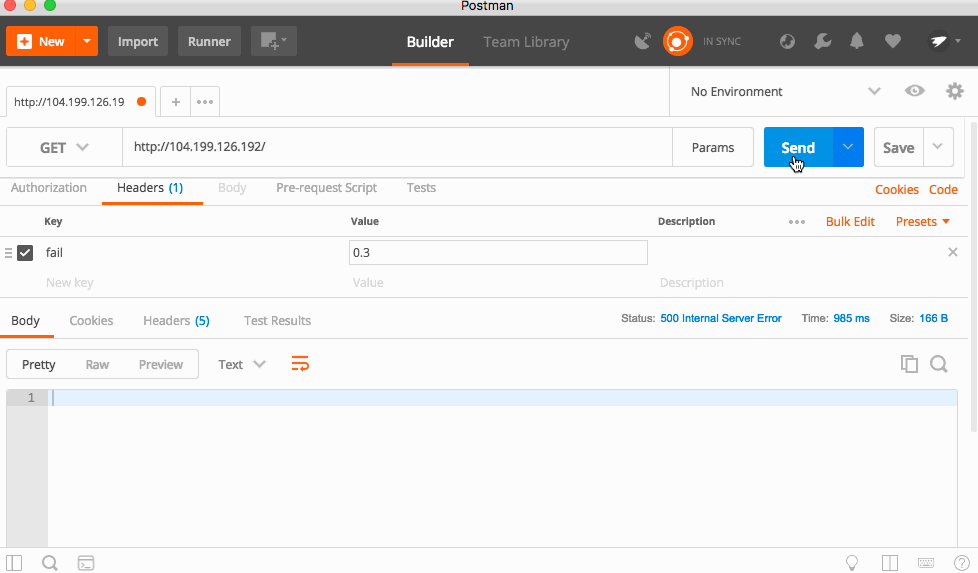The image size is (978, 573).
Task: Delete the fail header row with X
Action: [952, 253]
